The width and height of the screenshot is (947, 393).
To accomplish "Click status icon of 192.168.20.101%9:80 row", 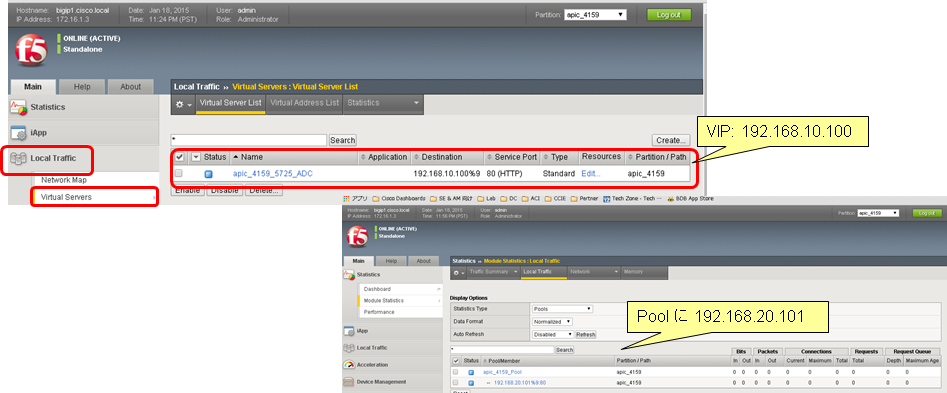I will (x=471, y=383).
